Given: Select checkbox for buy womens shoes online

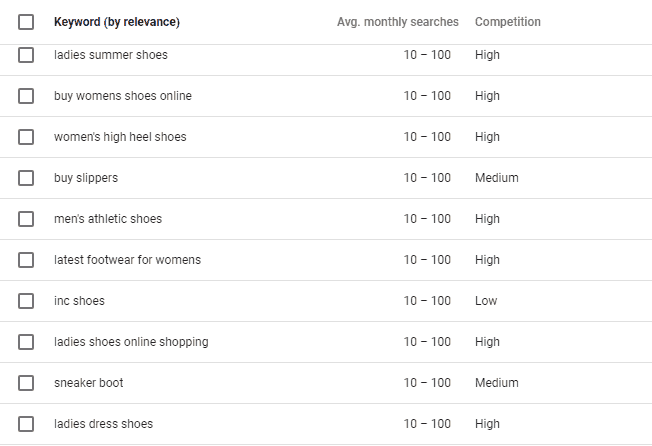Looking at the screenshot, I should (x=26, y=96).
